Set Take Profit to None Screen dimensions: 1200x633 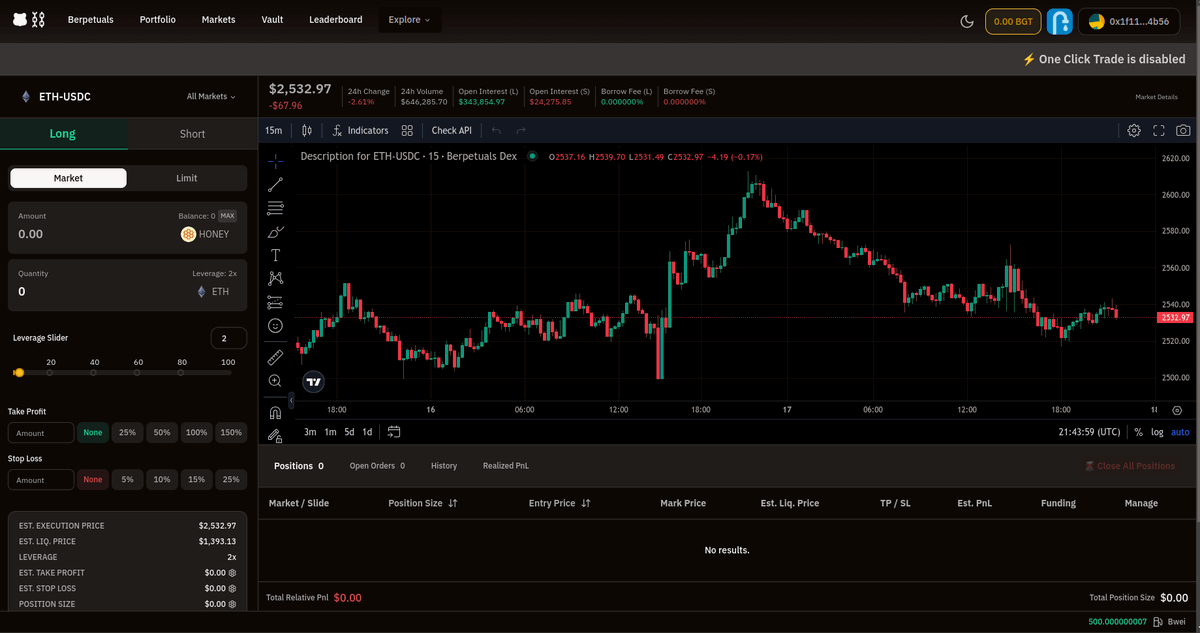click(x=93, y=433)
